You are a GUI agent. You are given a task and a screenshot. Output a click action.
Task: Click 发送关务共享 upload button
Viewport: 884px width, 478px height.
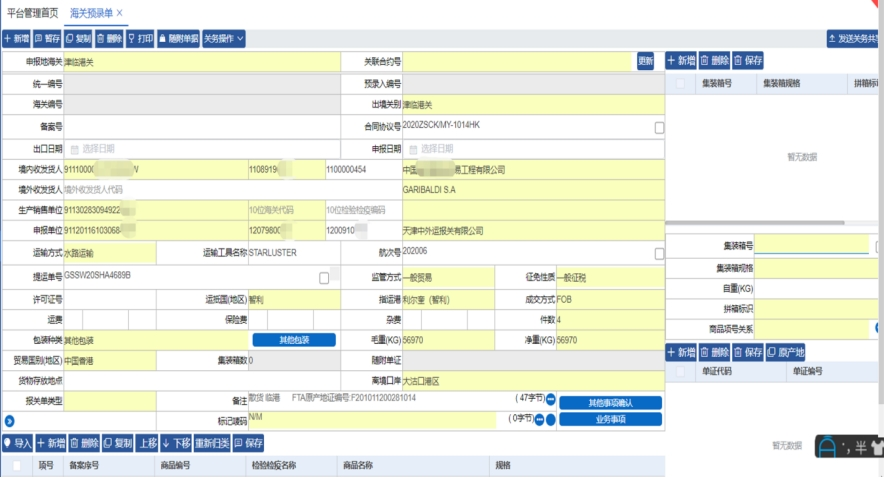855,39
